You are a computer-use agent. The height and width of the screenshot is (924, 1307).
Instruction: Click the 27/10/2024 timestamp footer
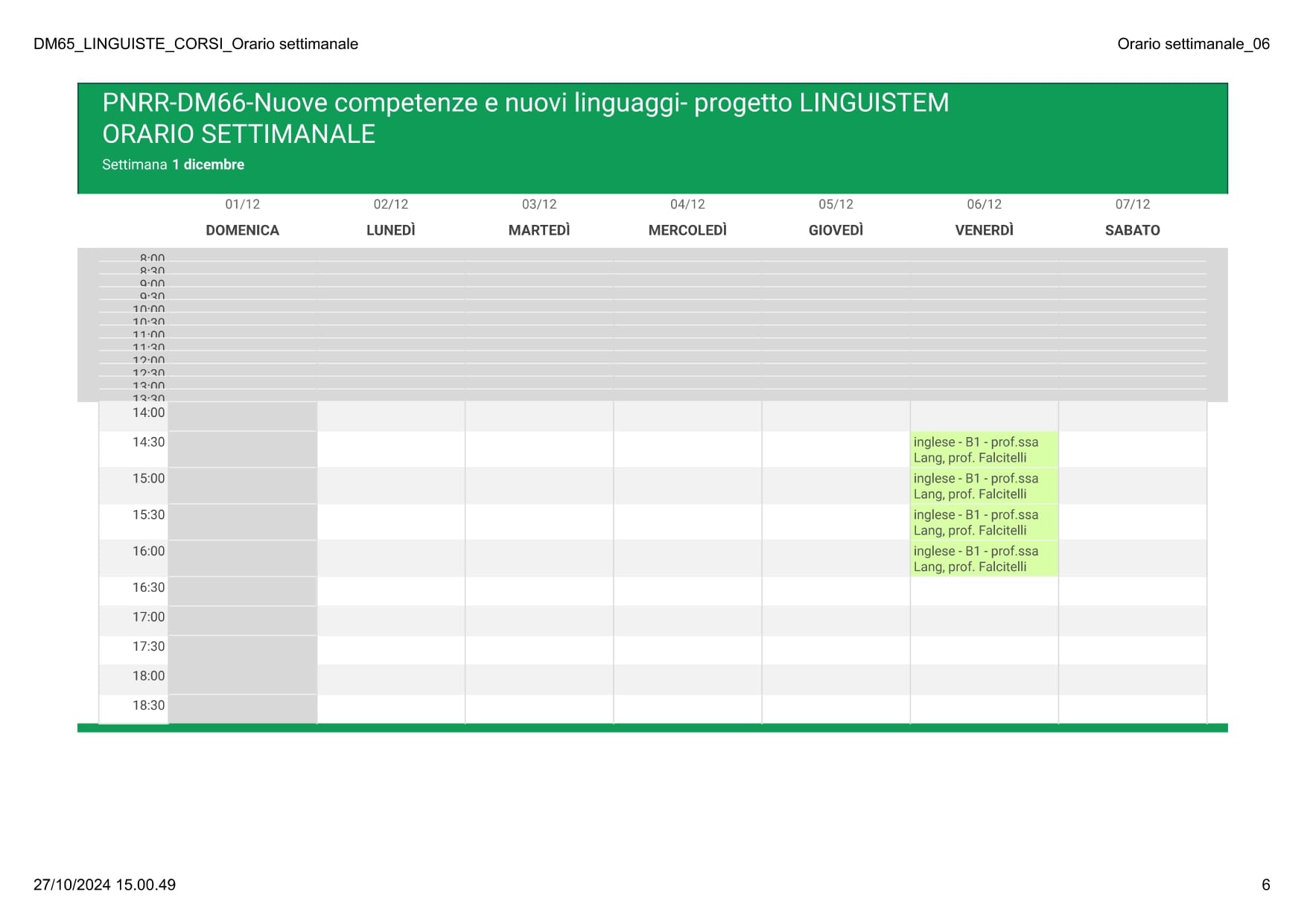(x=104, y=885)
